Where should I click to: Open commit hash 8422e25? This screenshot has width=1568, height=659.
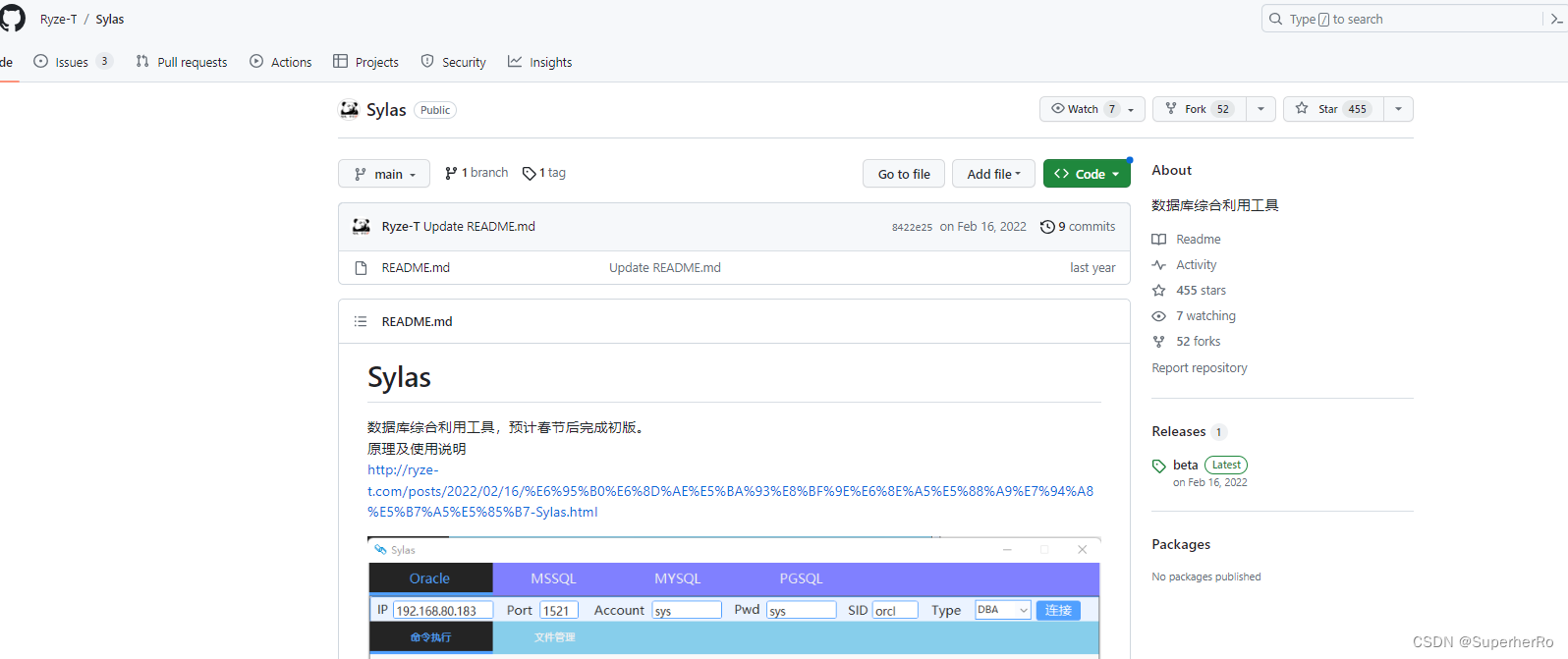pos(912,227)
